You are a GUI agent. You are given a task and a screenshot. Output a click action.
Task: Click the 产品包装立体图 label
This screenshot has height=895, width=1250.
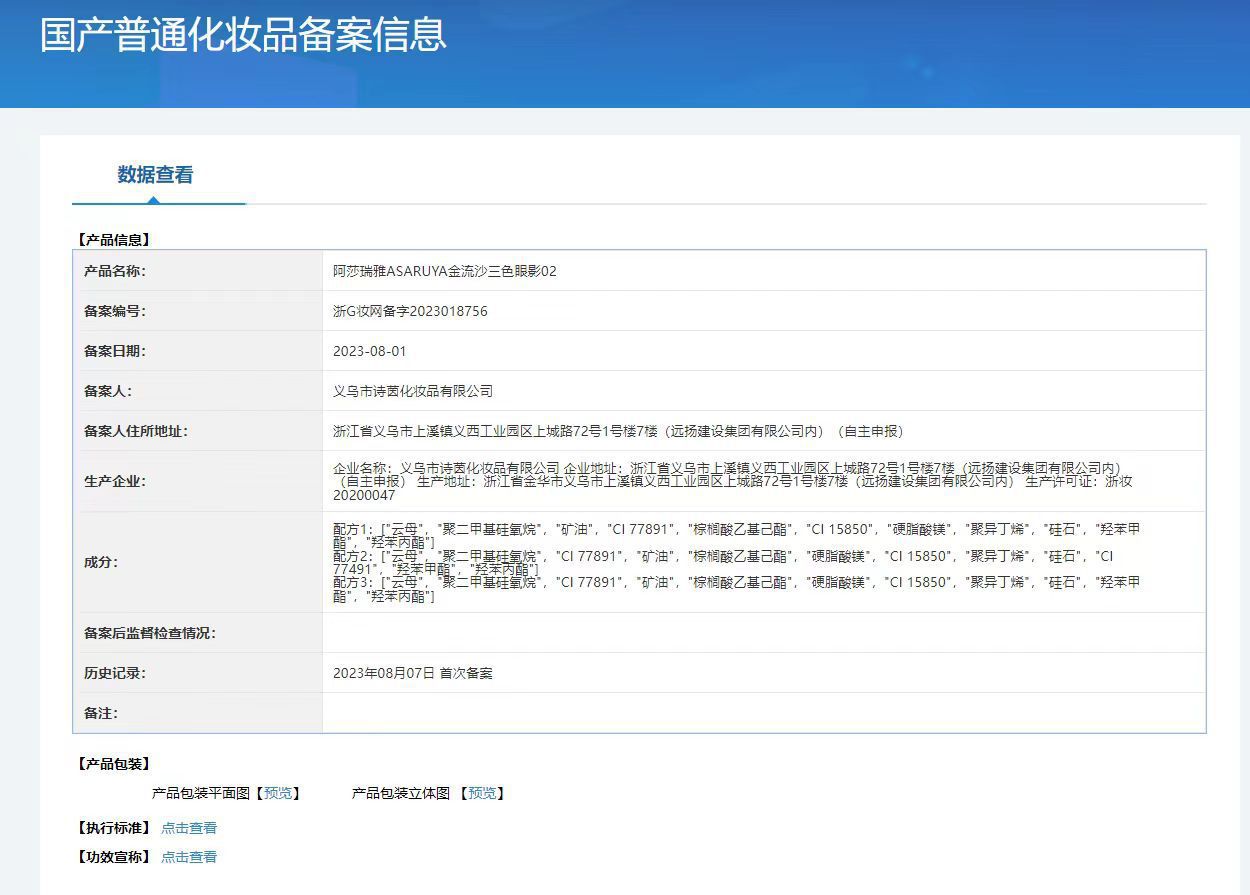click(x=400, y=793)
